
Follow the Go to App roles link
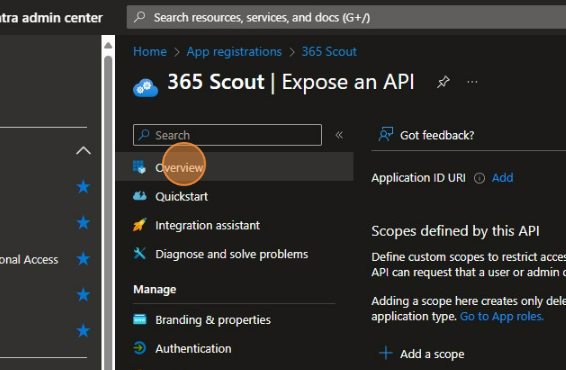(x=502, y=317)
